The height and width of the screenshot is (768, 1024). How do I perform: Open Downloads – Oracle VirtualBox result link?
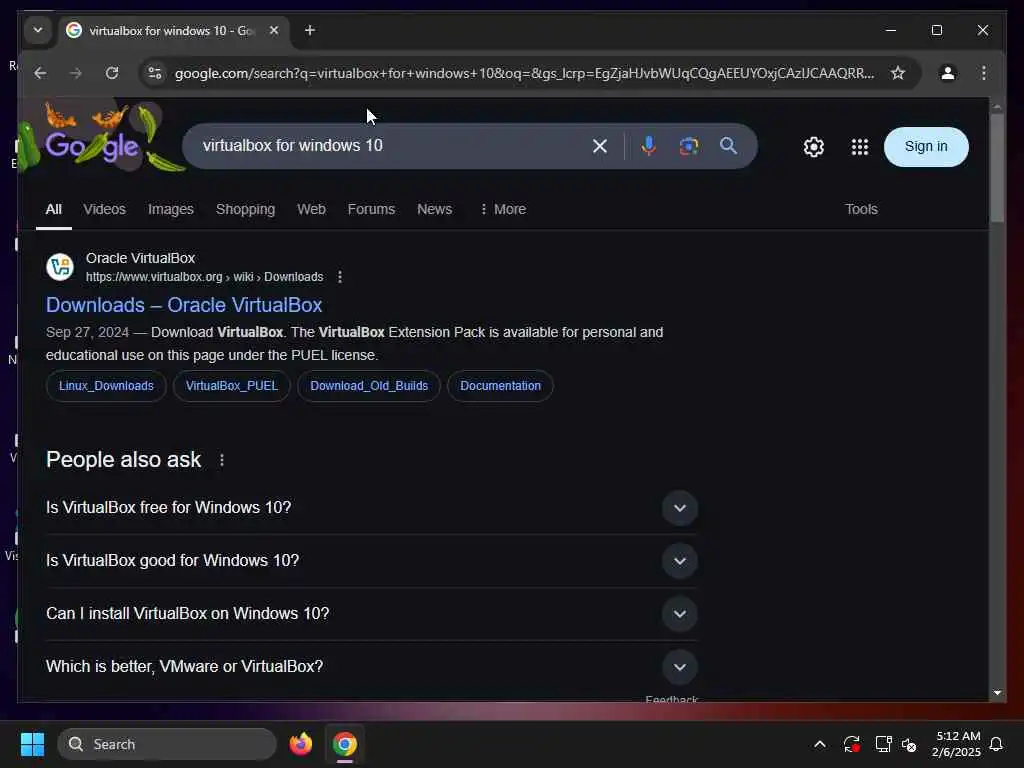click(x=184, y=305)
